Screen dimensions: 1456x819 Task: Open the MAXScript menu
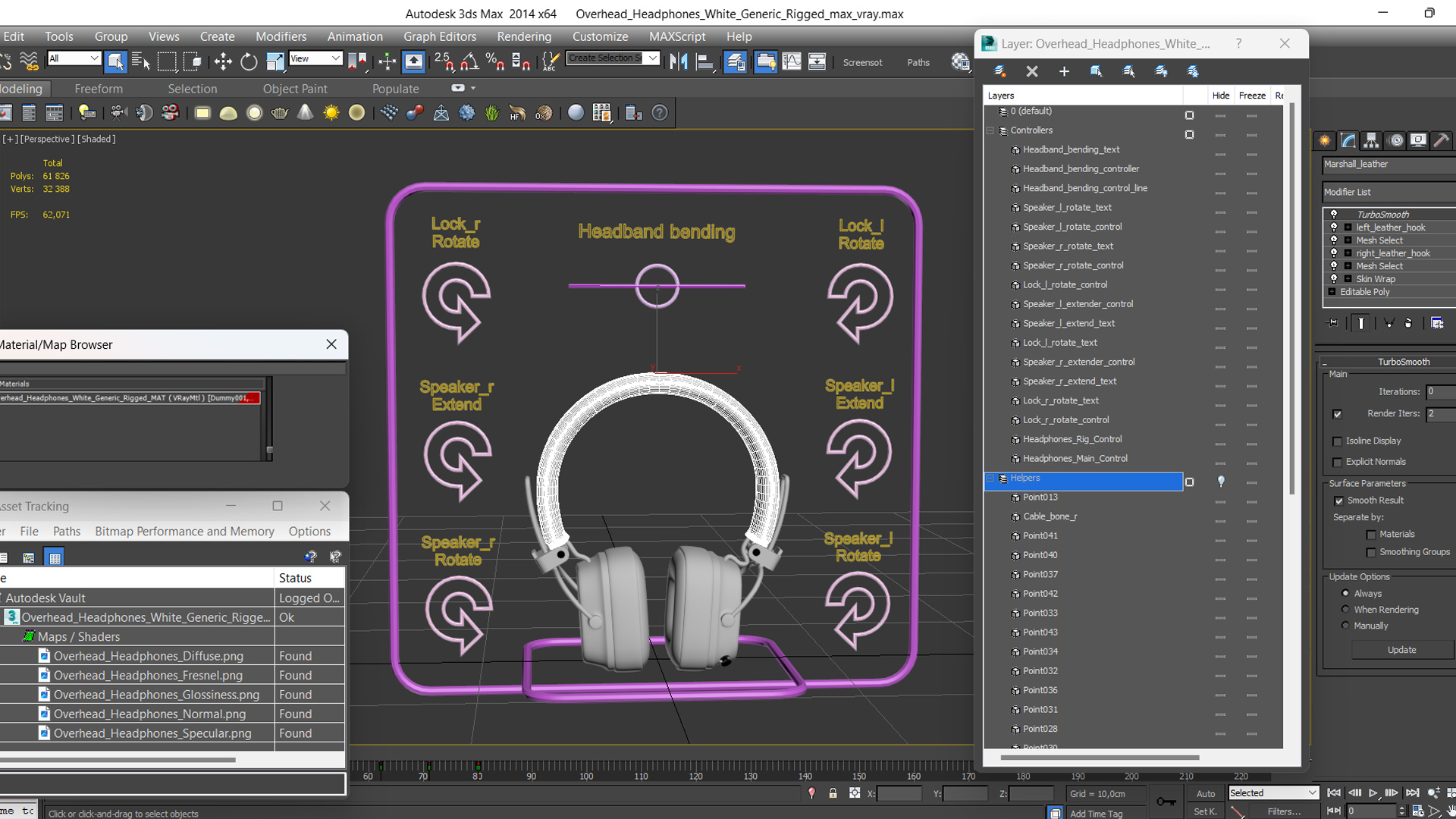tap(677, 36)
